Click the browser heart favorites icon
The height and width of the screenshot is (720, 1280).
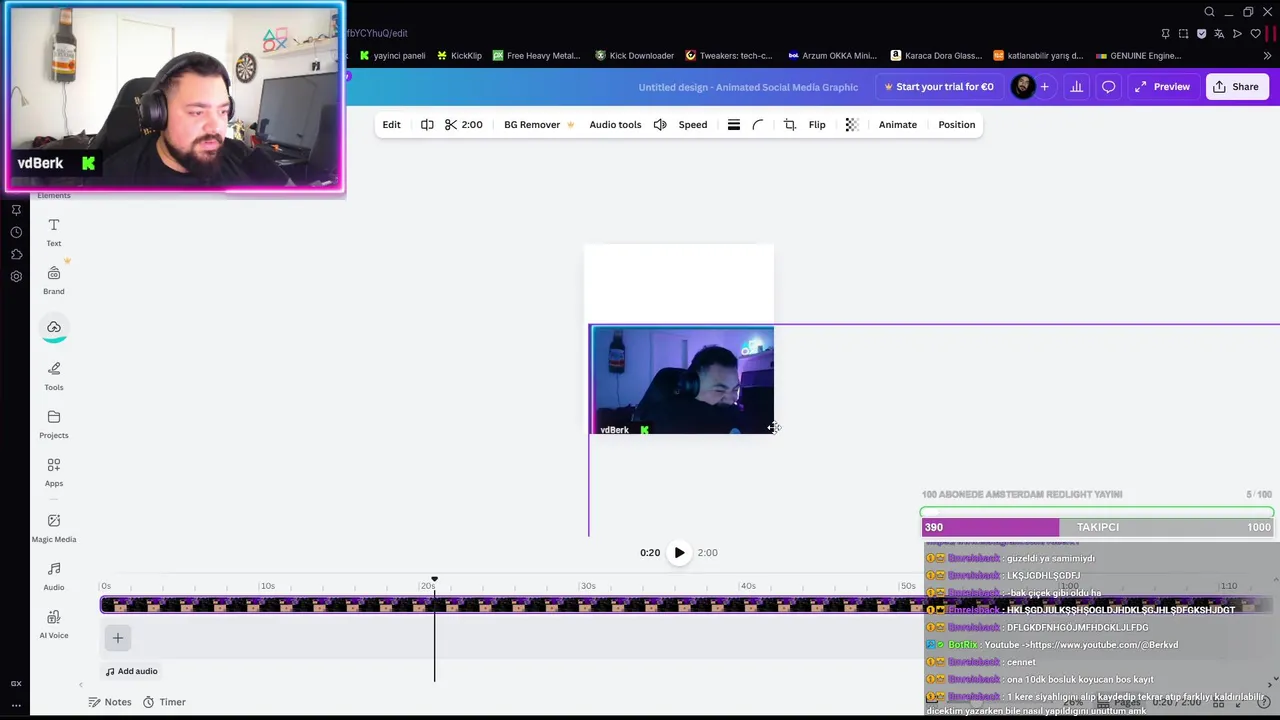(1255, 34)
